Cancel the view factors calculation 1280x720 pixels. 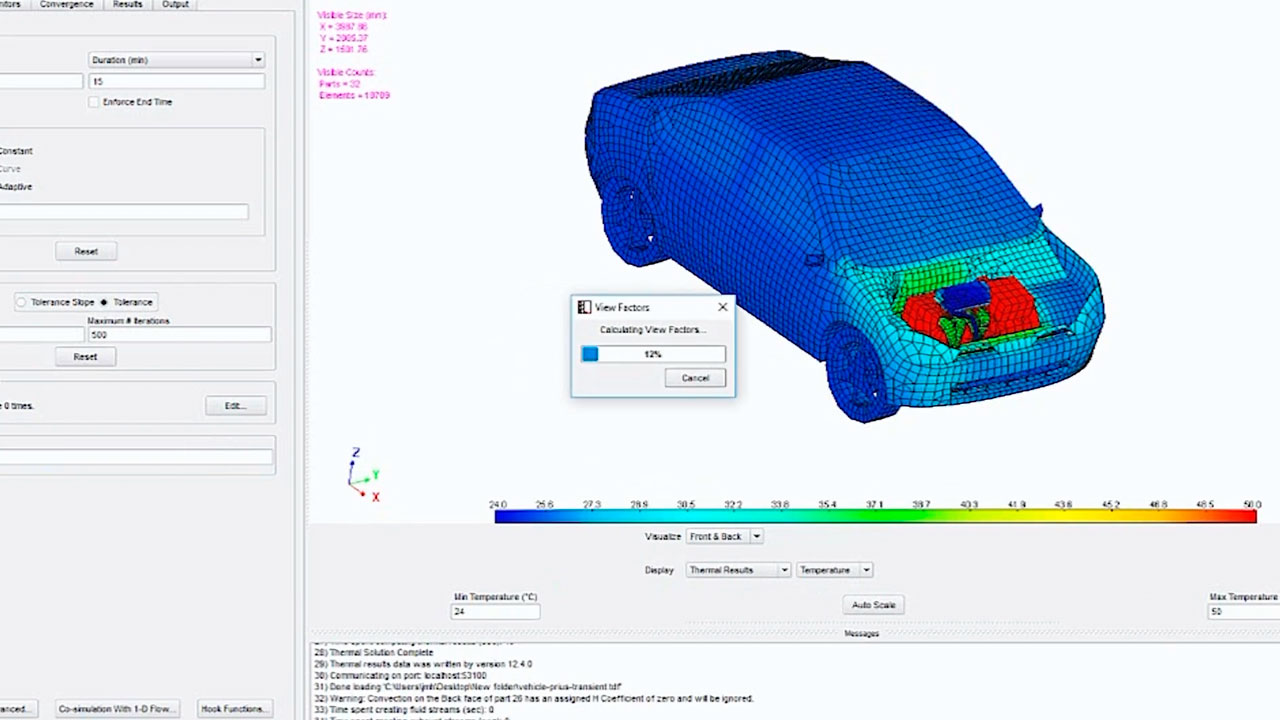pos(695,378)
